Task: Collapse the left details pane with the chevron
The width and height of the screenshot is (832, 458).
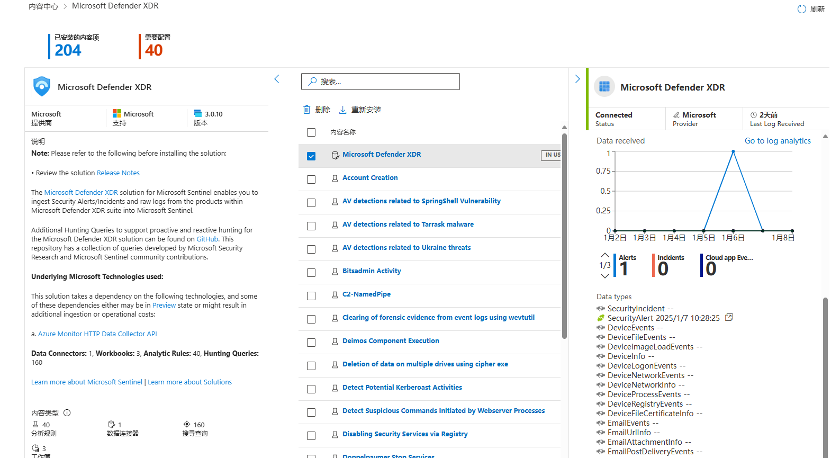Action: point(276,79)
